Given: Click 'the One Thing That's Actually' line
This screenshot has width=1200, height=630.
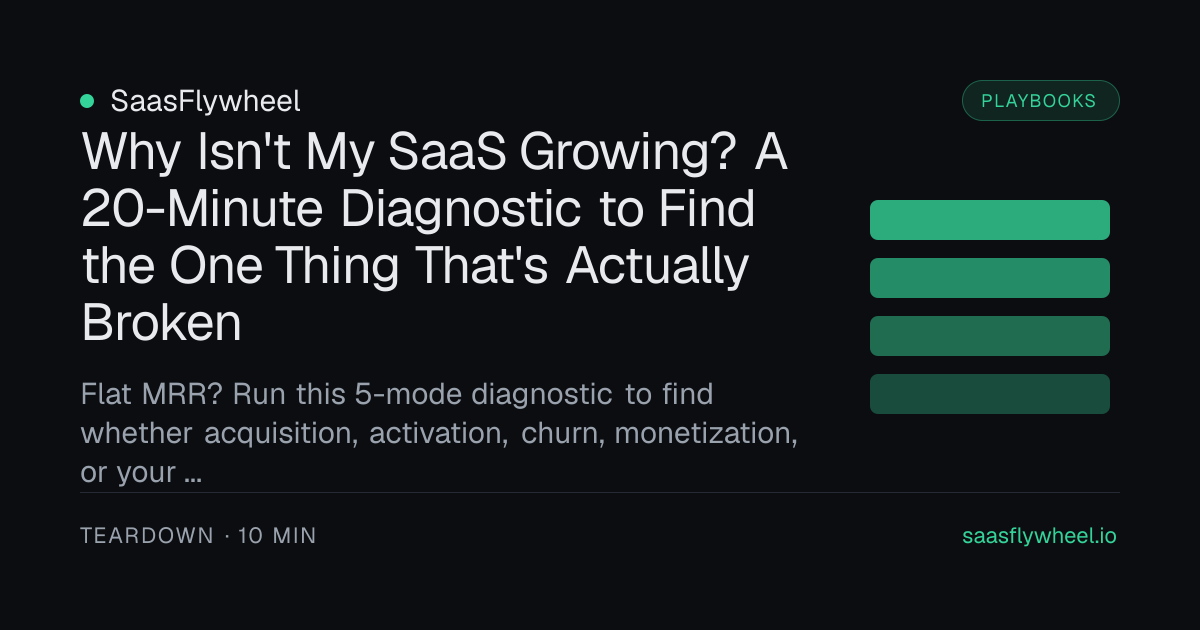Looking at the screenshot, I should pos(415,266).
